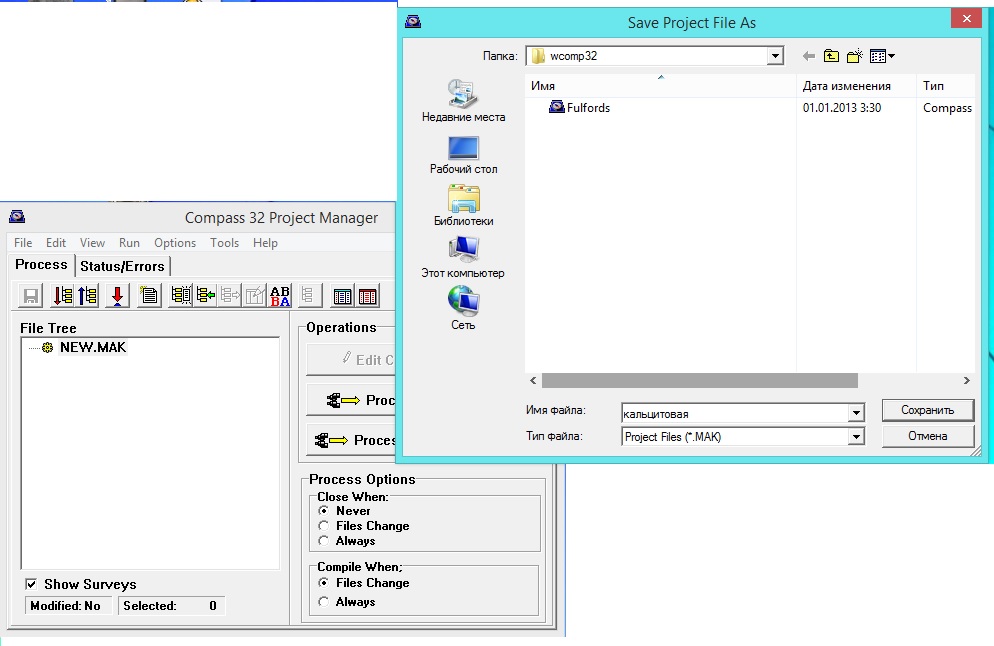Select Always under Close When
This screenshot has width=994, height=646.
pos(323,541)
